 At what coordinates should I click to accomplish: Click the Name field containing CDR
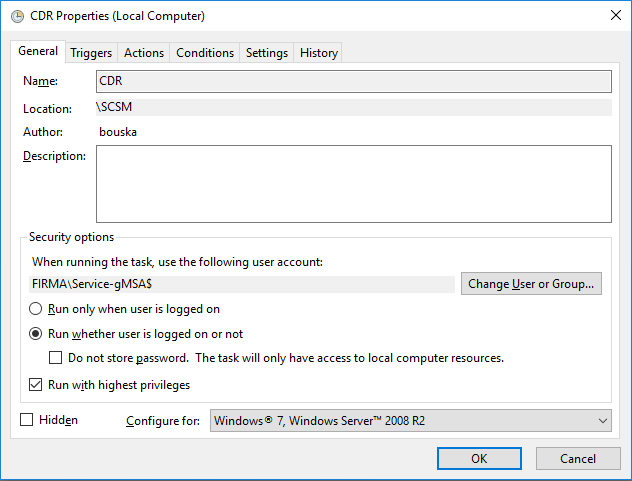point(353,81)
